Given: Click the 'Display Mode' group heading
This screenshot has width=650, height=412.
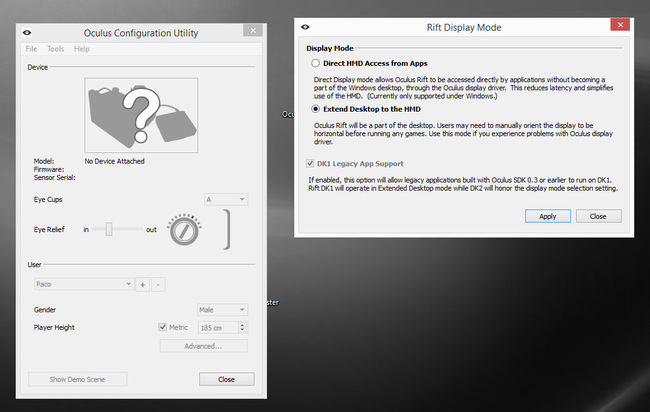Looking at the screenshot, I should [330, 48].
